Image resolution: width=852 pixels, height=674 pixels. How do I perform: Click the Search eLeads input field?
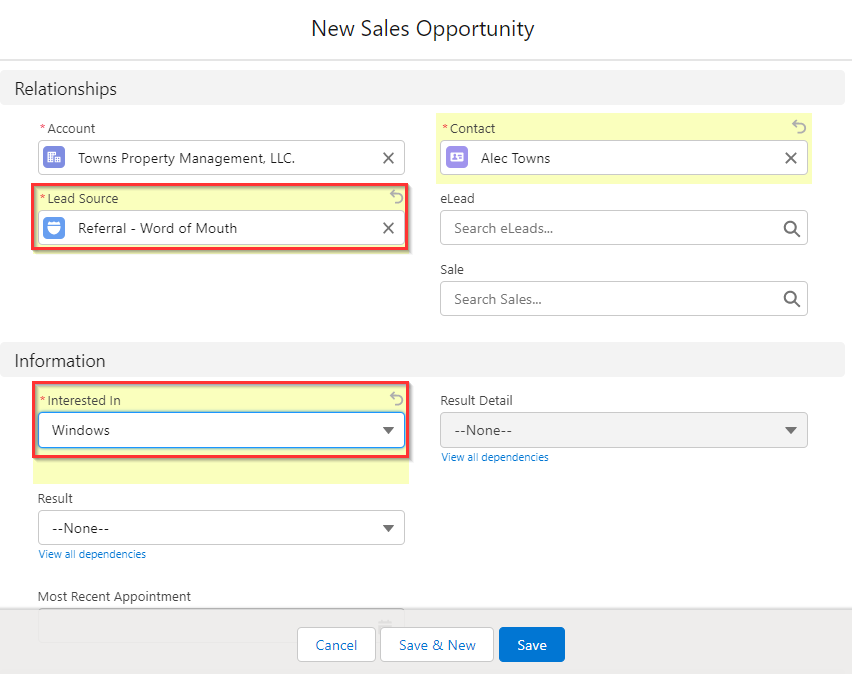[600, 228]
